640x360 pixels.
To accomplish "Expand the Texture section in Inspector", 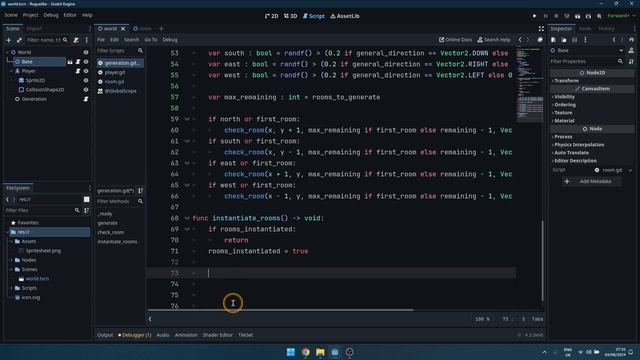I will [563, 113].
